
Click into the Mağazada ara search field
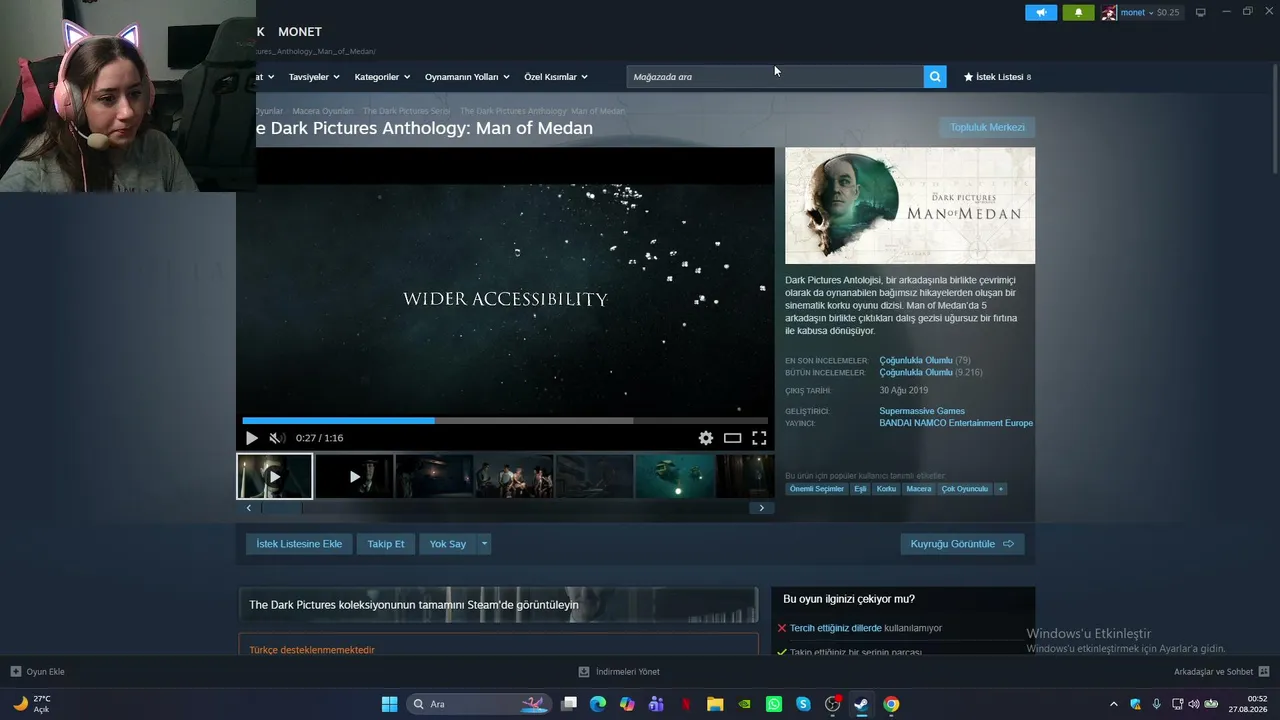pyautogui.click(x=775, y=77)
